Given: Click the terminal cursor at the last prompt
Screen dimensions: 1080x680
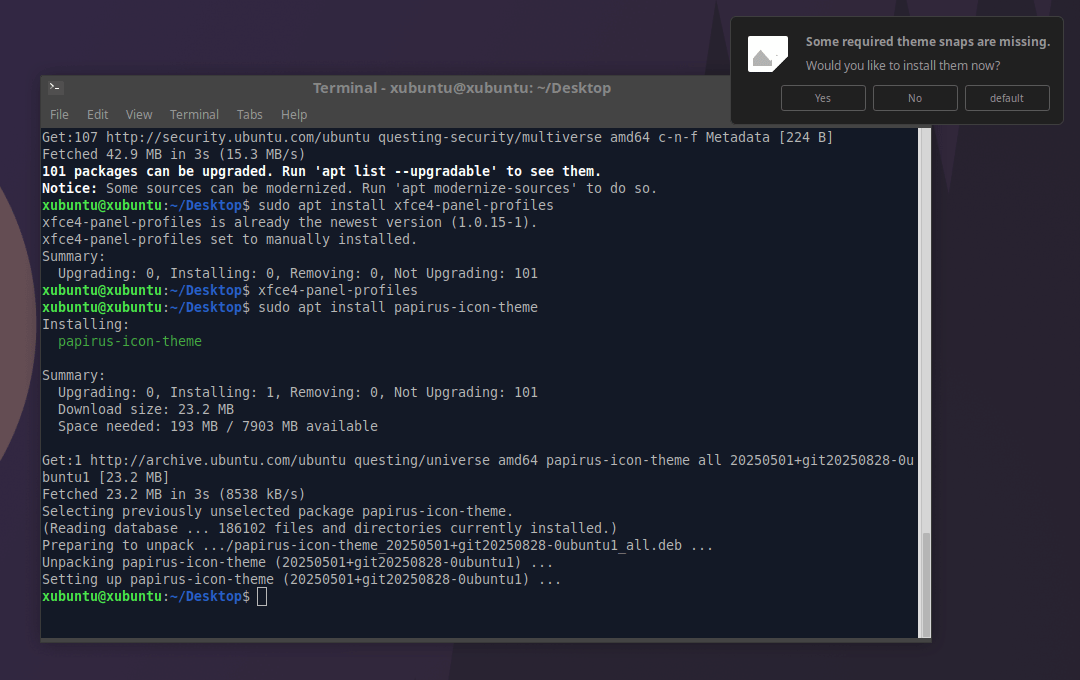Looking at the screenshot, I should click(x=262, y=597).
